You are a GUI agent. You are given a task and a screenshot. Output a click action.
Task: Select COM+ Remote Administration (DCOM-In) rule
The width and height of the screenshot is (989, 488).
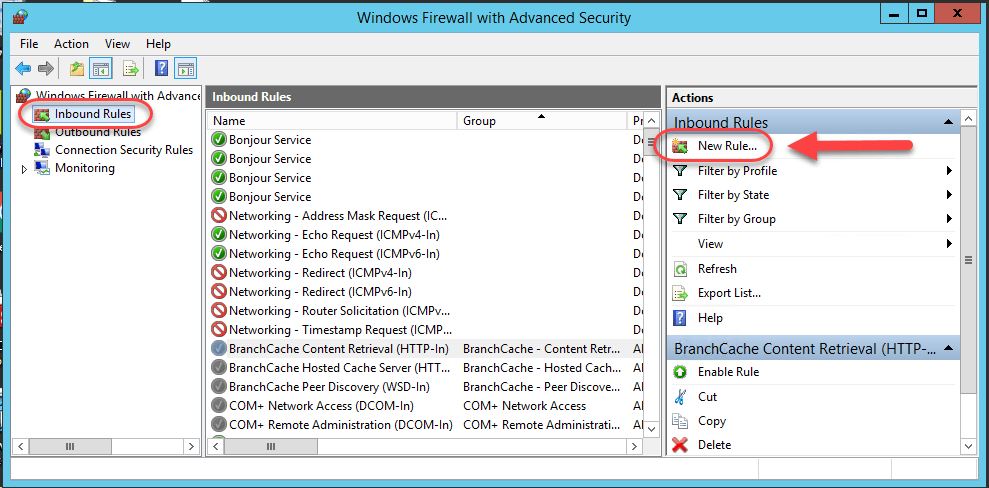pos(341,424)
